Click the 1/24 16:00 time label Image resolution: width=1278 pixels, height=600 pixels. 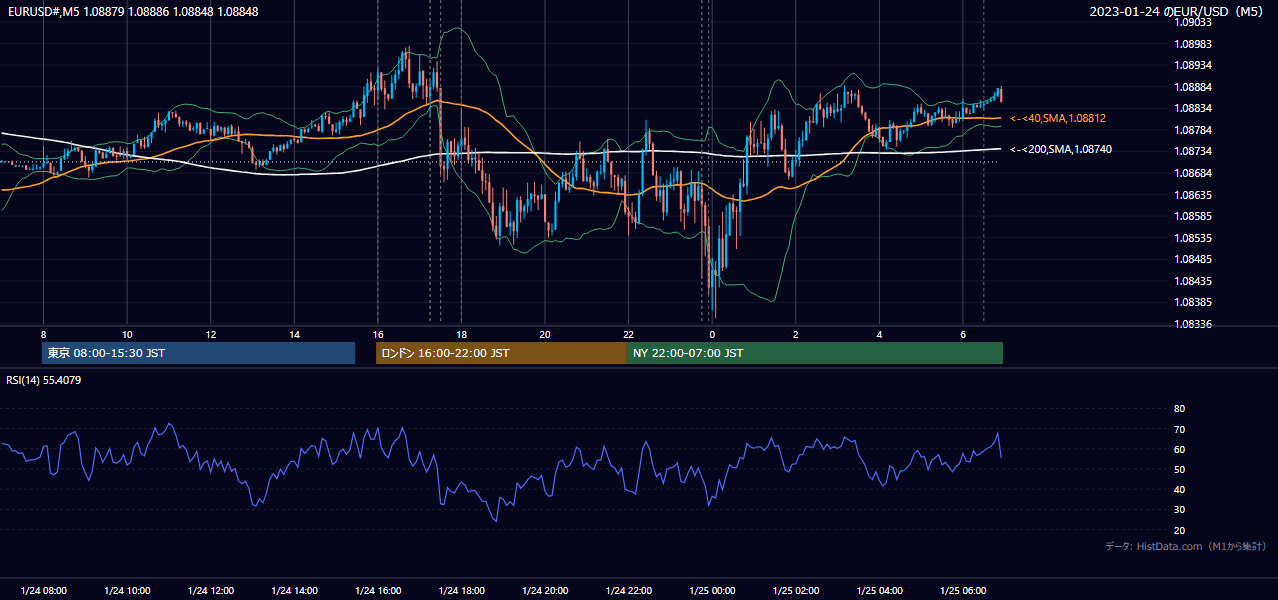pyautogui.click(x=378, y=591)
